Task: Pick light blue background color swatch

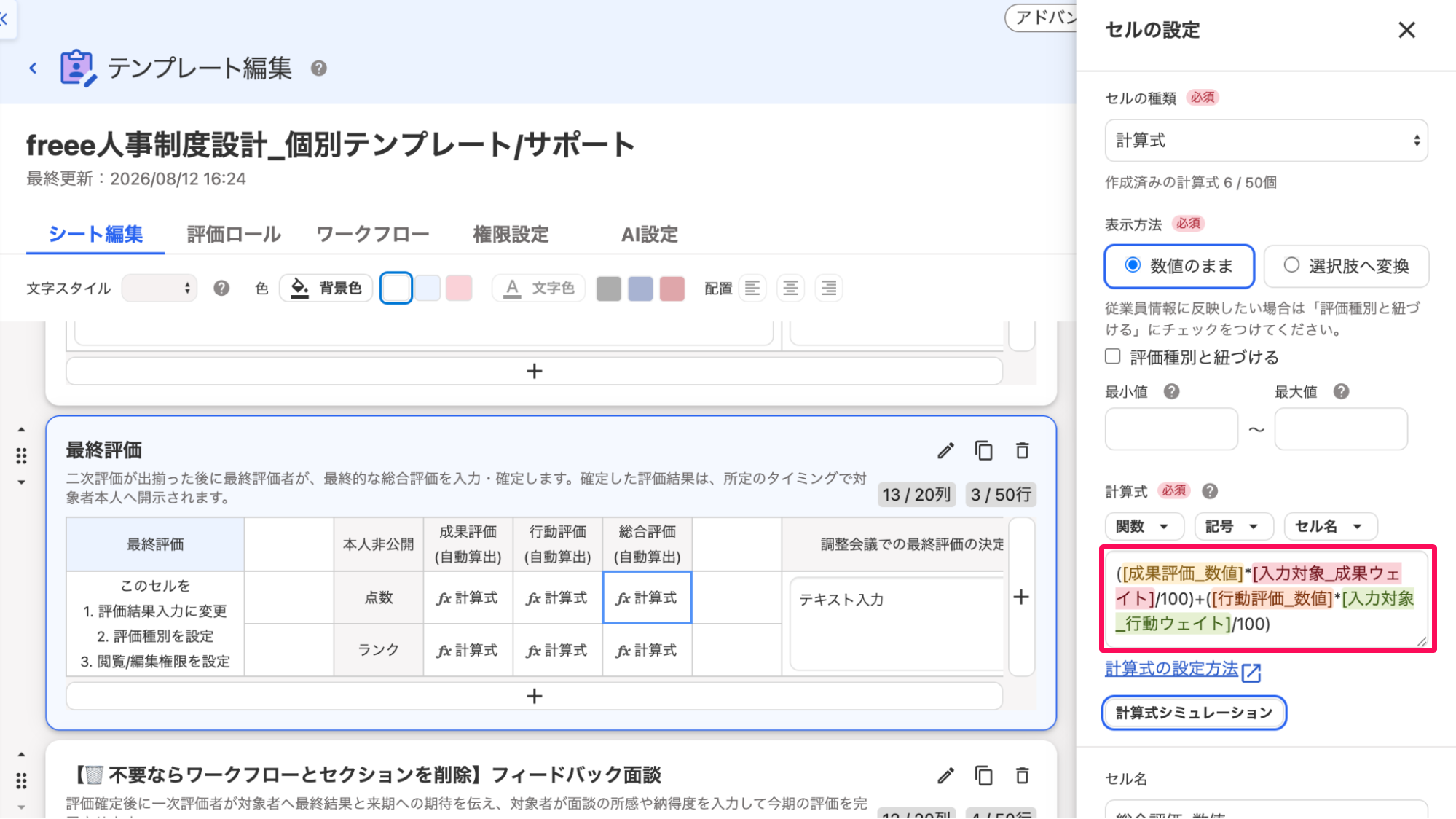Action: tap(428, 289)
